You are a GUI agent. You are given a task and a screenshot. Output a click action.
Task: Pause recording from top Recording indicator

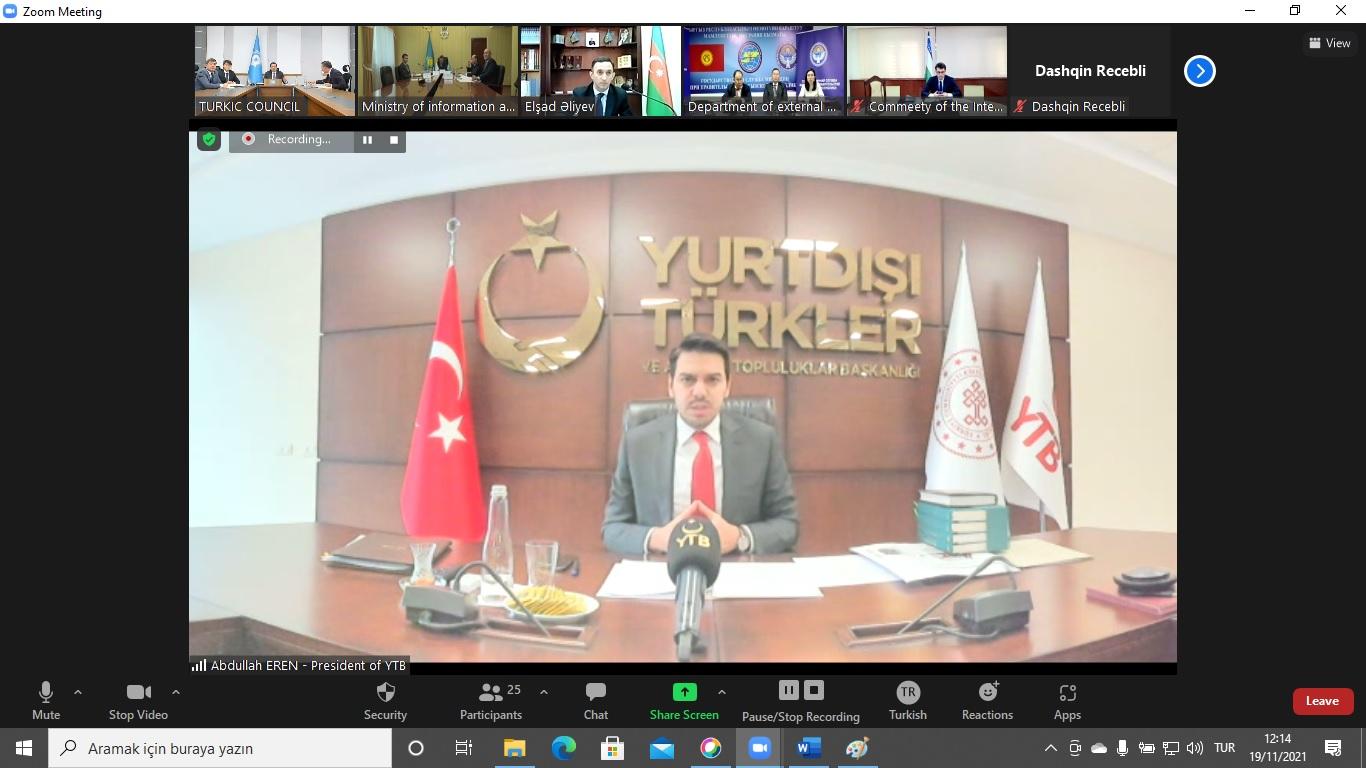tap(367, 140)
